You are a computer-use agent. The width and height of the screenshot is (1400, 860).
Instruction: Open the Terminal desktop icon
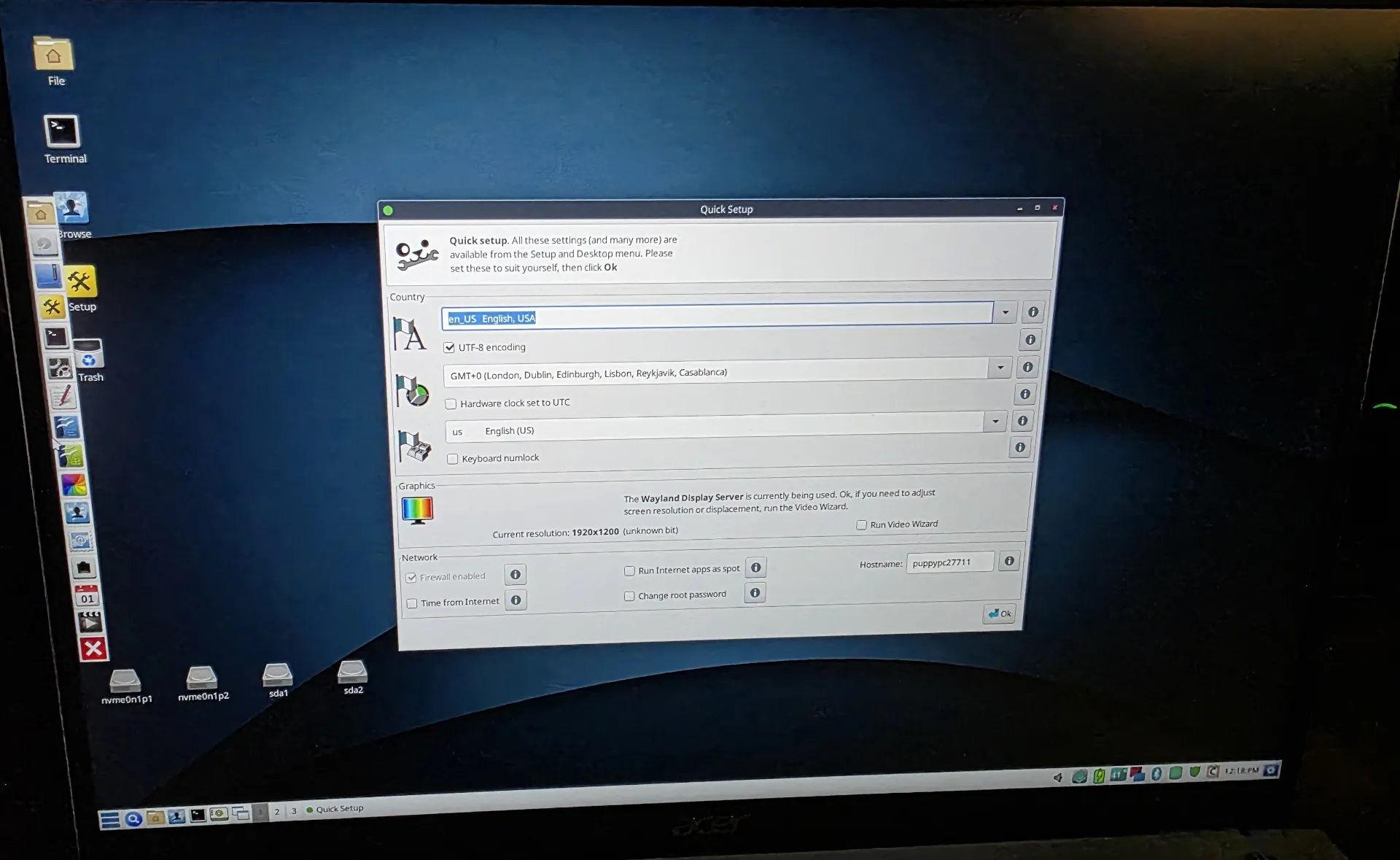62,132
